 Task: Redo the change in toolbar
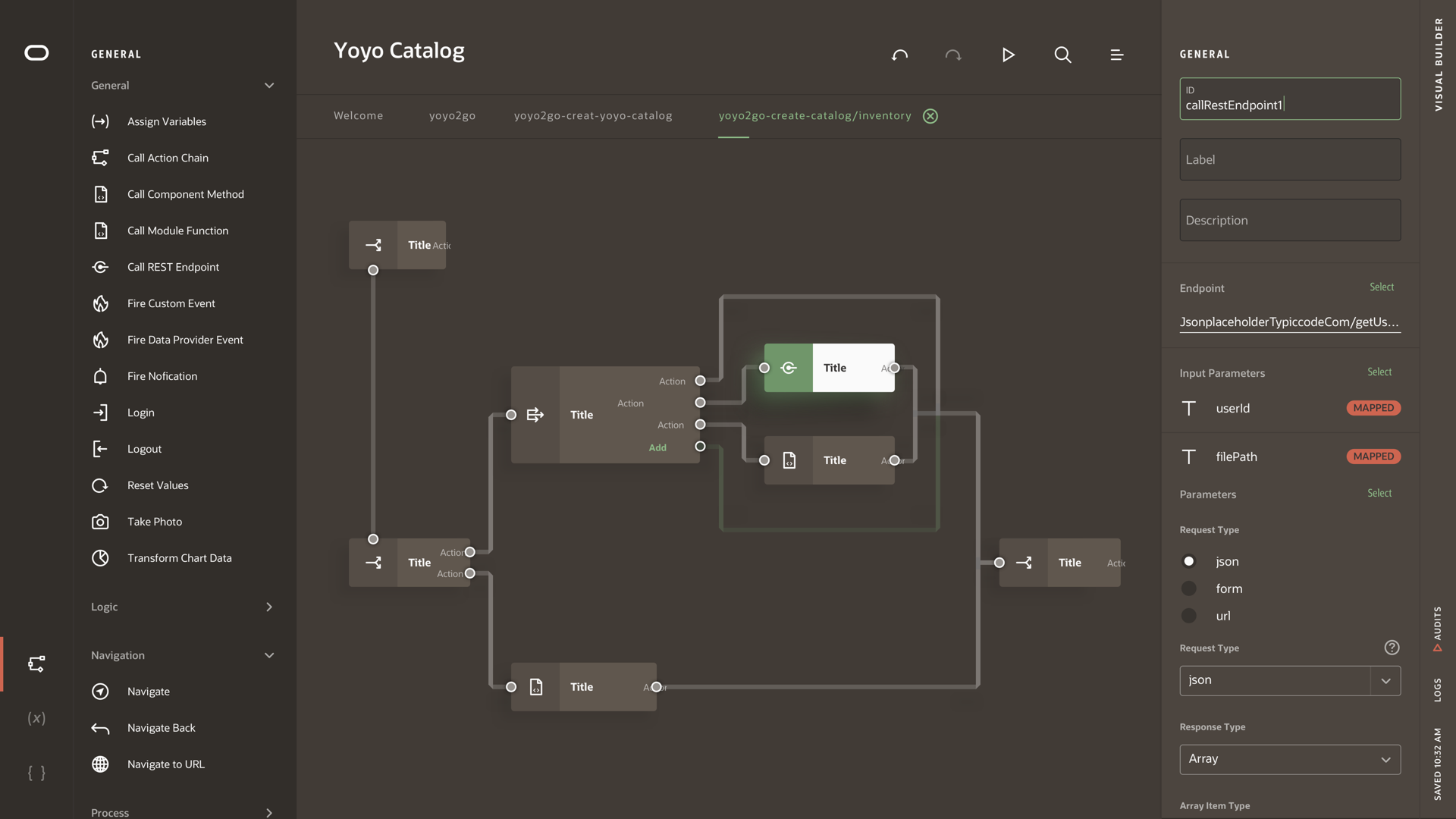(953, 55)
